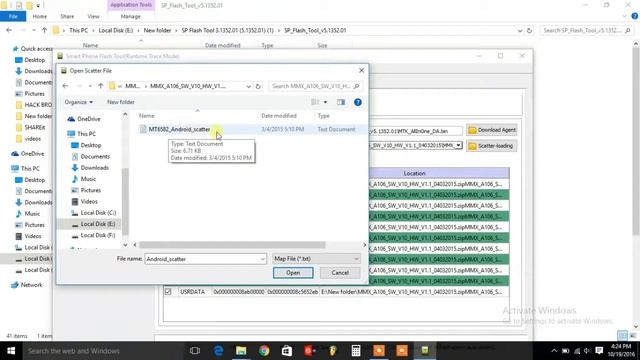
Task: Select Desktop in dialog navigation tree
Action: pyautogui.click(x=86, y=145)
